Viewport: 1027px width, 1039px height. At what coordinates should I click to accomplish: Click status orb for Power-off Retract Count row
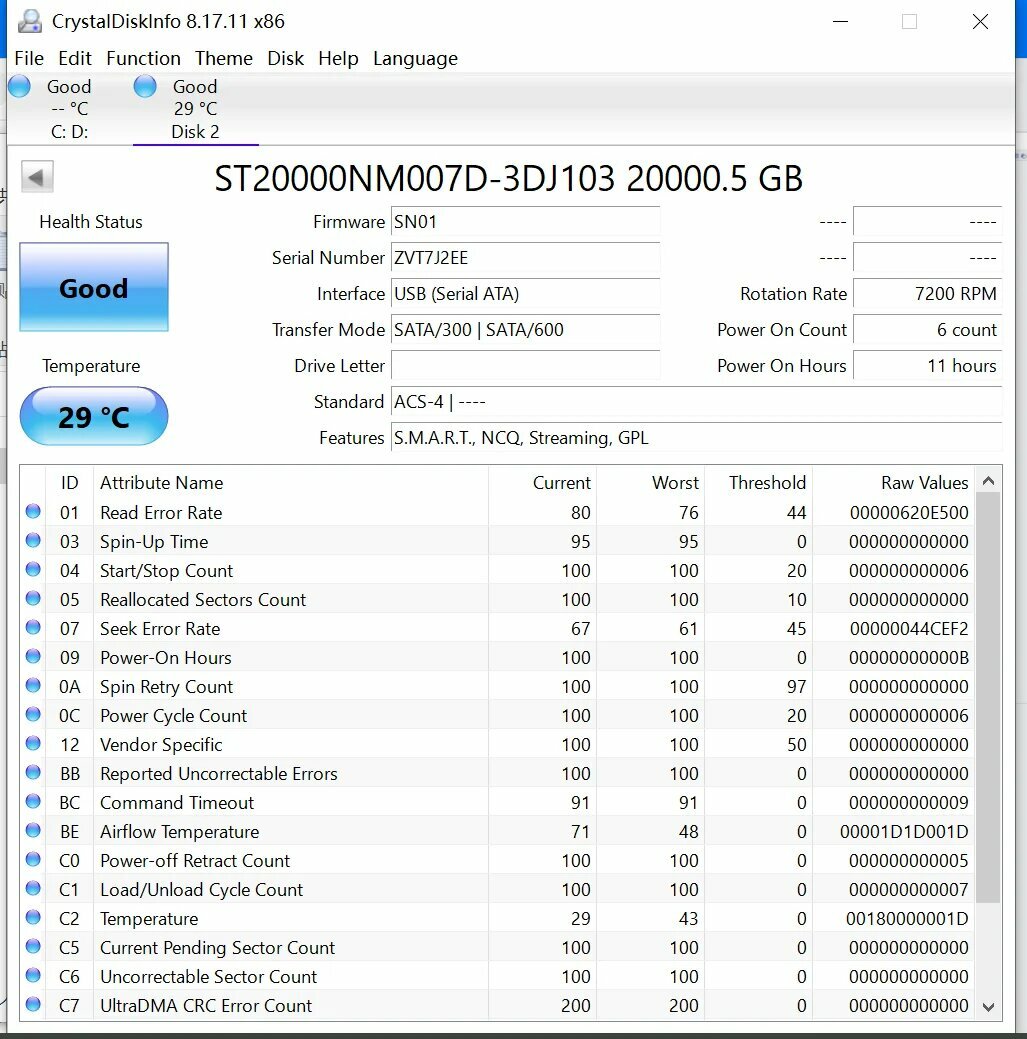(33, 859)
